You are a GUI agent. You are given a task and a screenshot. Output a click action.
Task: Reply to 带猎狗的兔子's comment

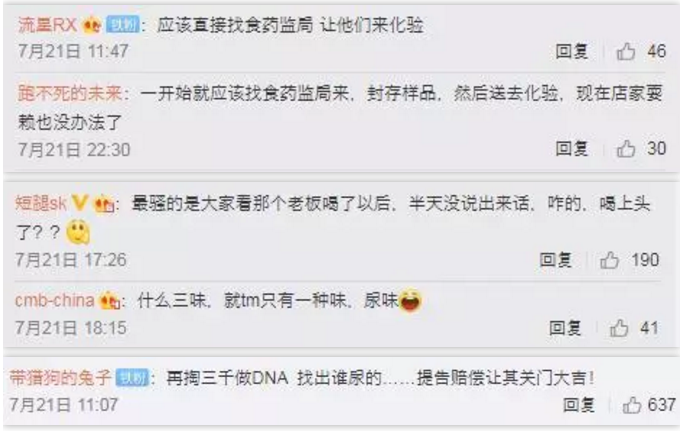579,405
